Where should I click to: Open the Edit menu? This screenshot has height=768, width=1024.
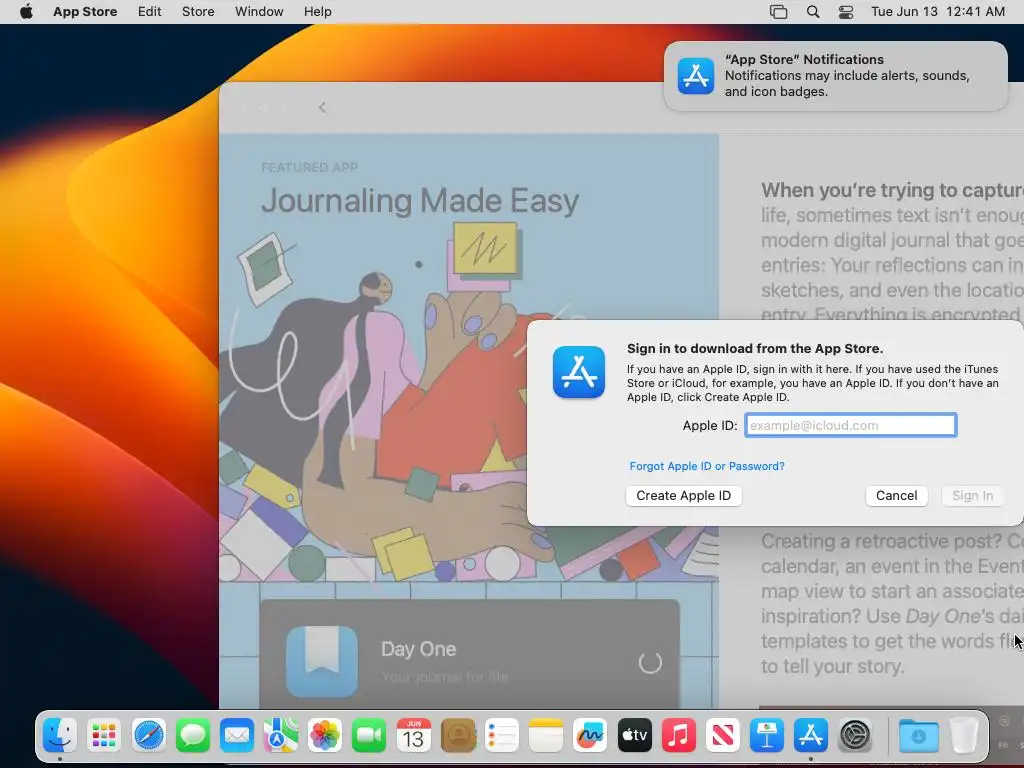pos(150,12)
